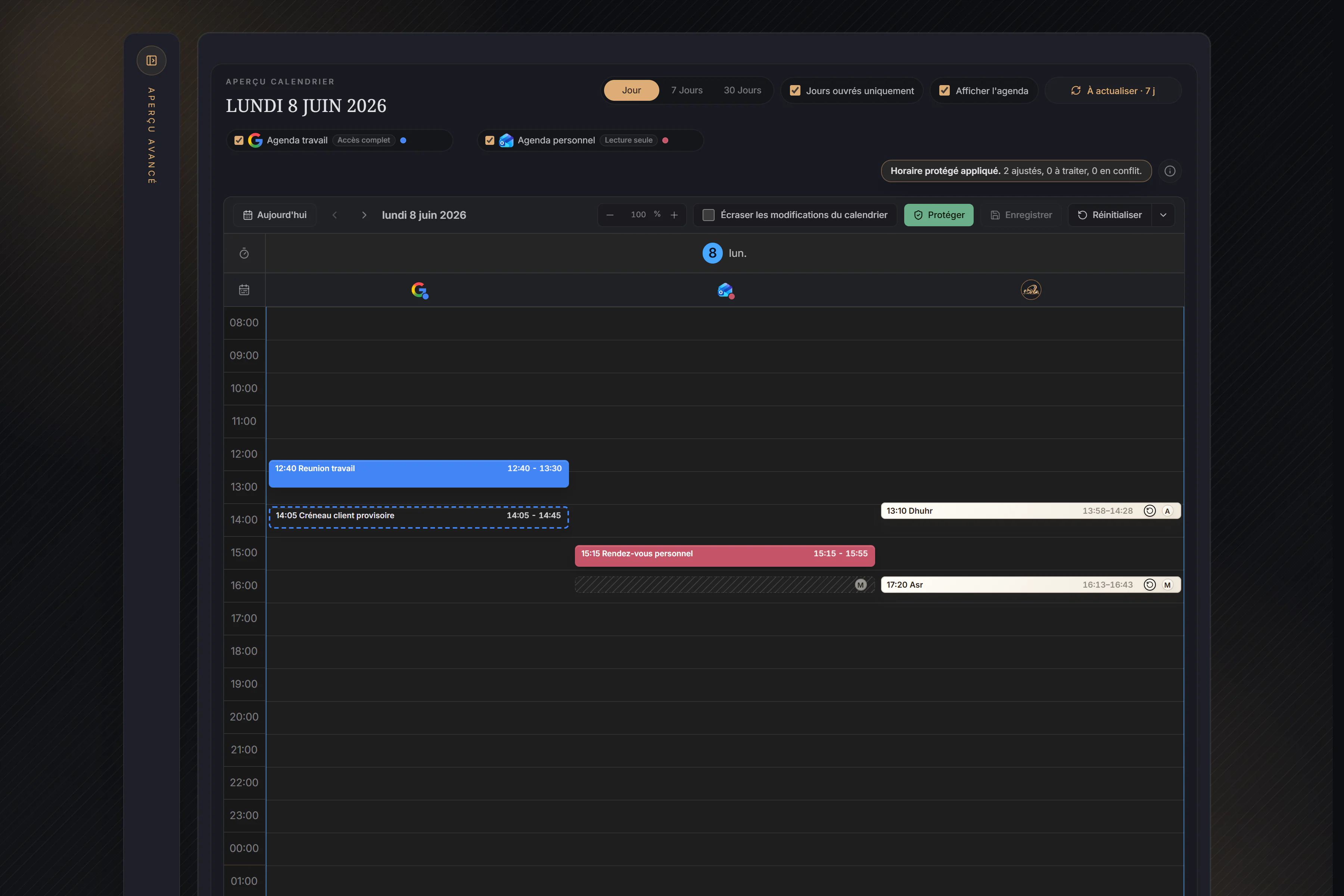The image size is (1344, 896).
Task: Click the A badge on the Dhuhr event
Action: click(1167, 511)
